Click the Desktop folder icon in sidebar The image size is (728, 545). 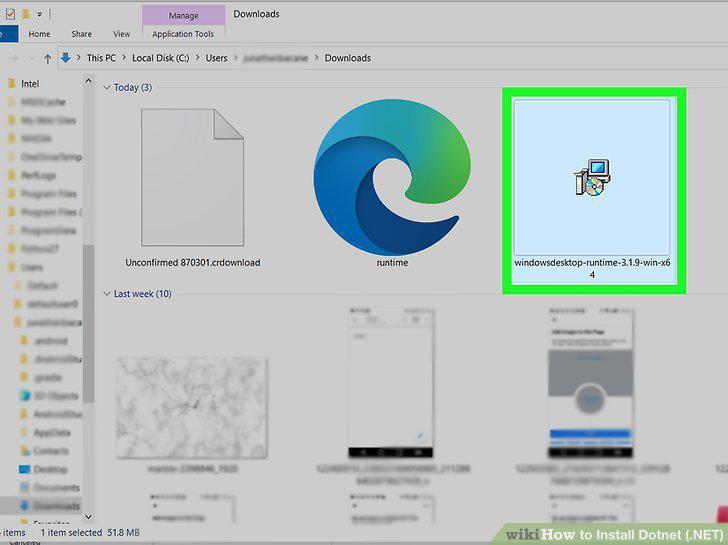pos(24,469)
